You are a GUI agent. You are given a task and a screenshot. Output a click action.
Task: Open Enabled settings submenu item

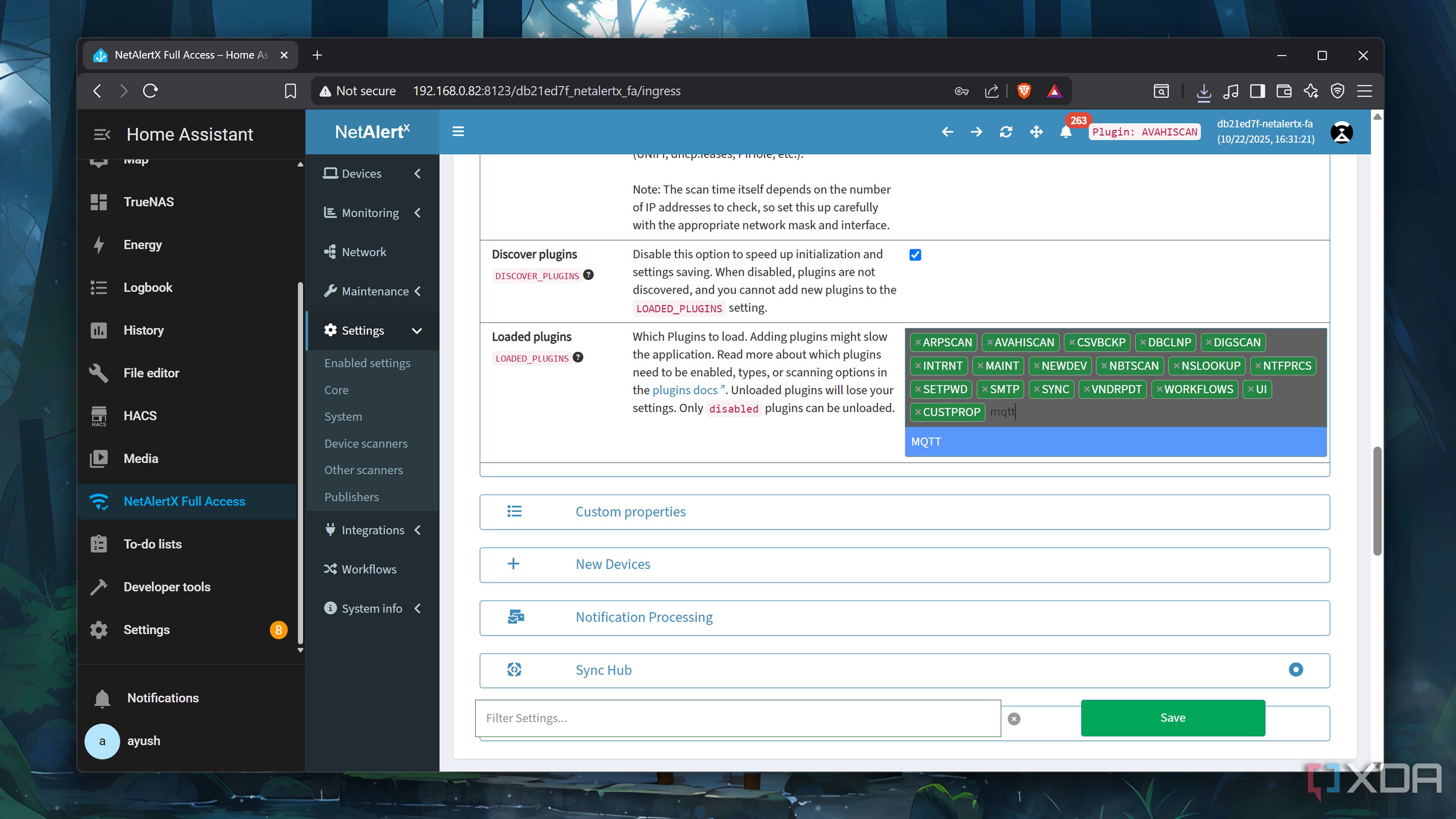(367, 363)
